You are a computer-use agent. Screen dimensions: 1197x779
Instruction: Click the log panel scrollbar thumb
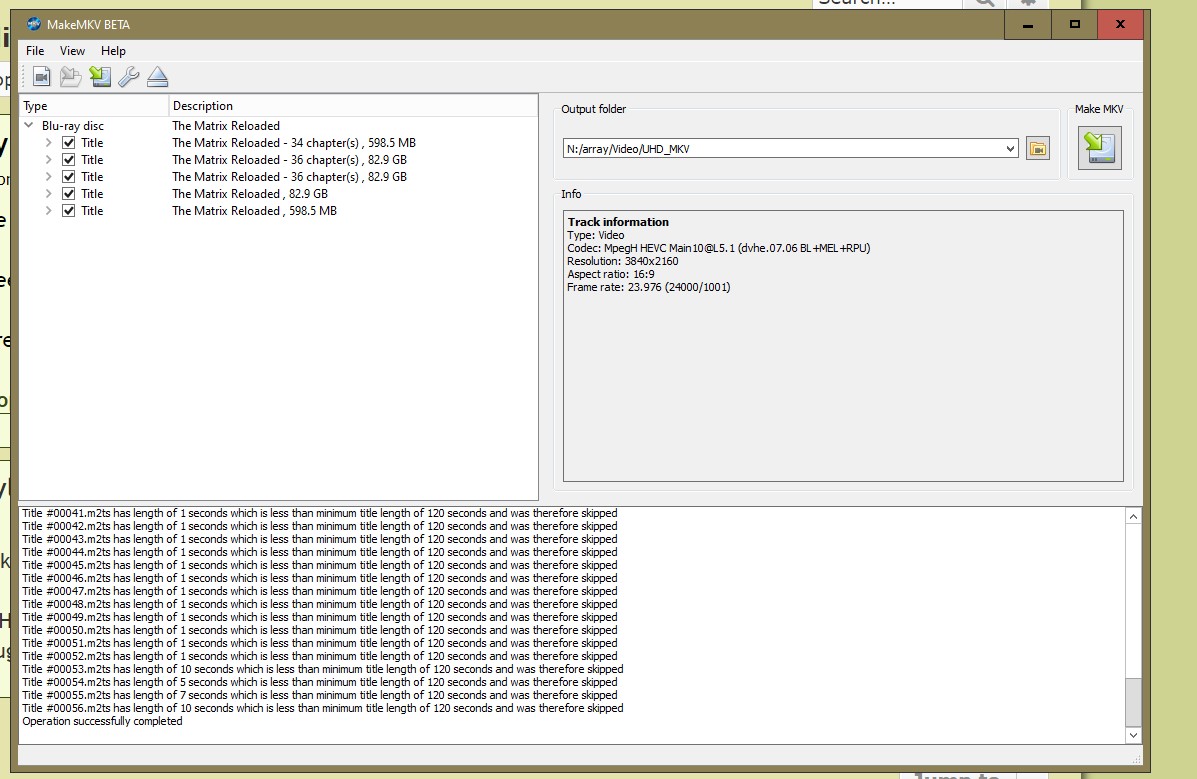click(1133, 701)
